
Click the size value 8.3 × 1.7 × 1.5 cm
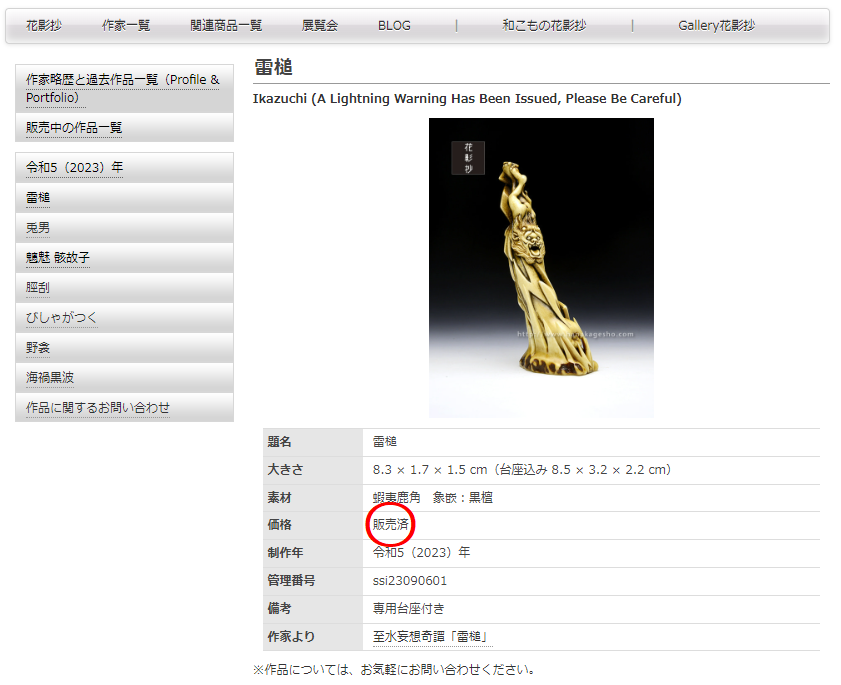point(522,470)
